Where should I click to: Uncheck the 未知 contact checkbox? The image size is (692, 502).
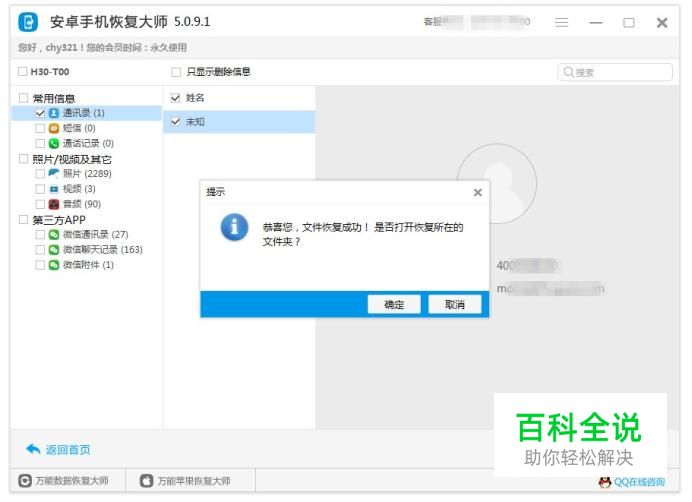click(176, 121)
